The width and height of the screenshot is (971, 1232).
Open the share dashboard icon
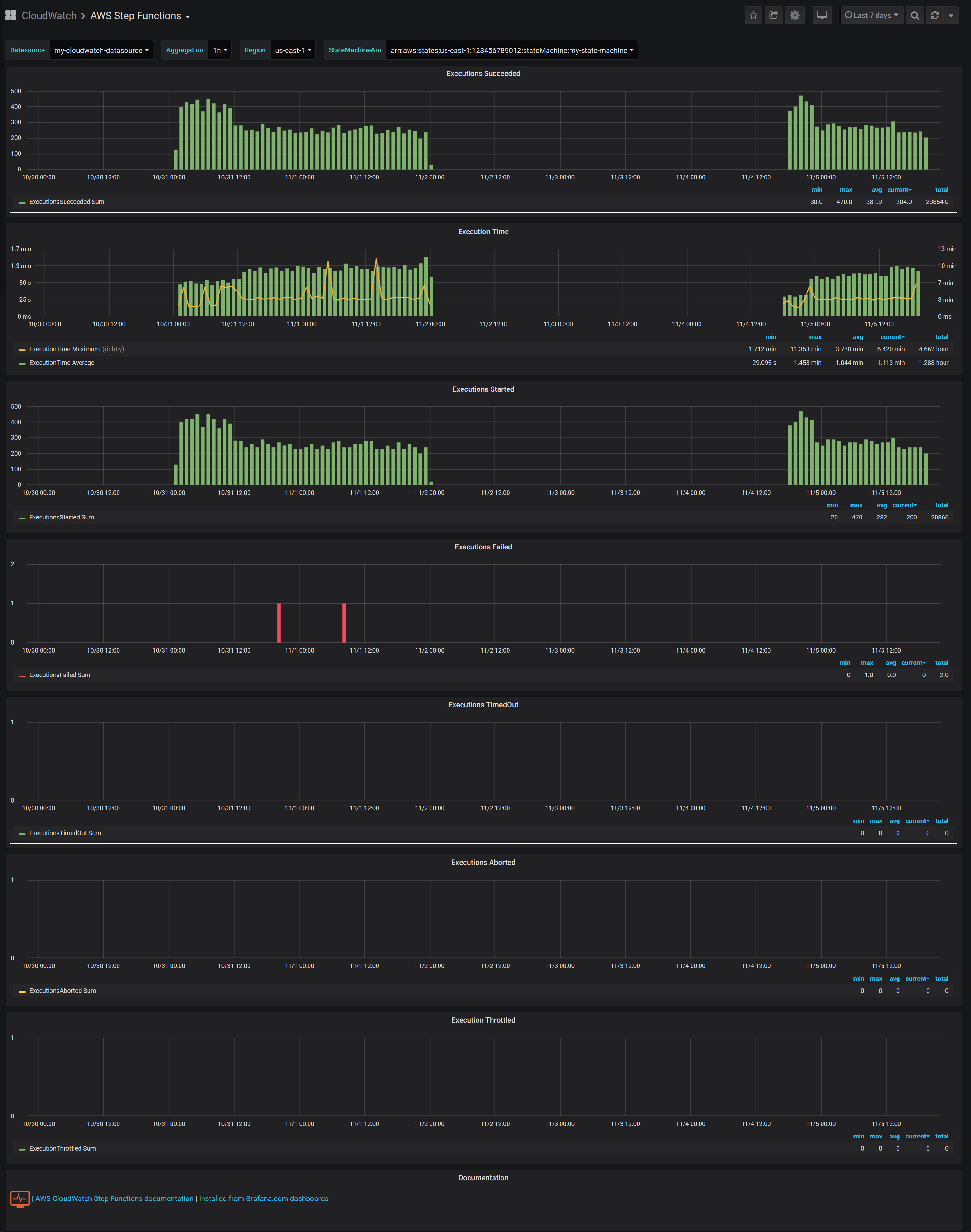point(774,15)
